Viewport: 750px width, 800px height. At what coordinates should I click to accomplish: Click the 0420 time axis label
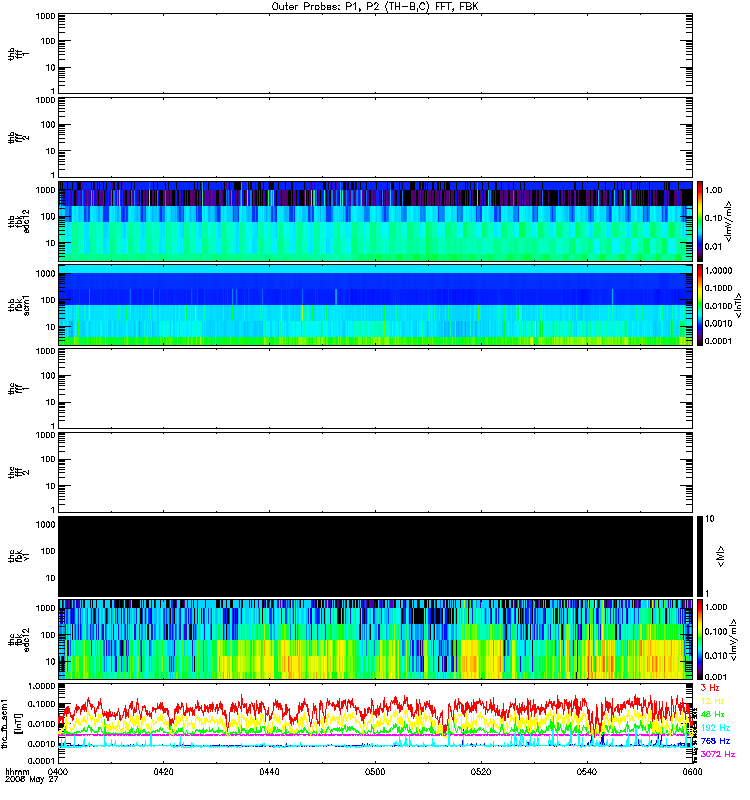[x=163, y=771]
